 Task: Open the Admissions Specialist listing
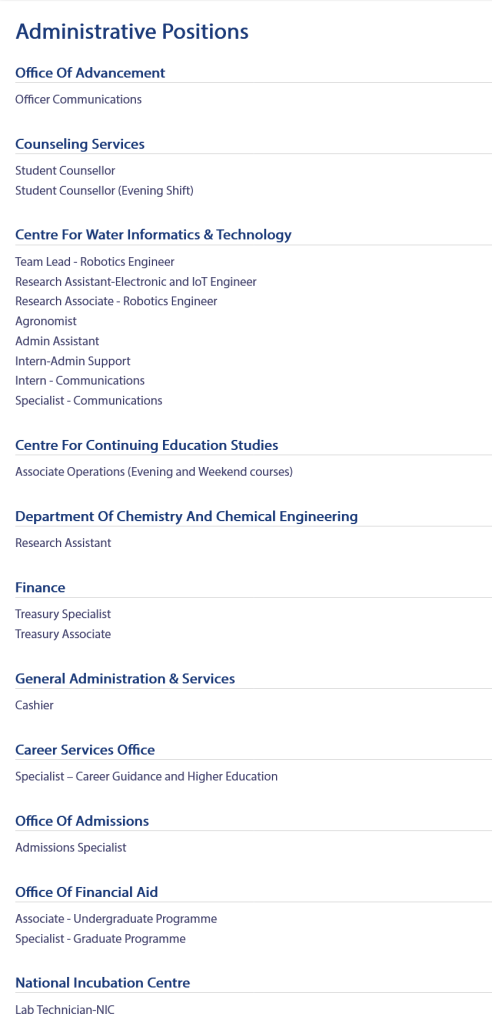71,848
